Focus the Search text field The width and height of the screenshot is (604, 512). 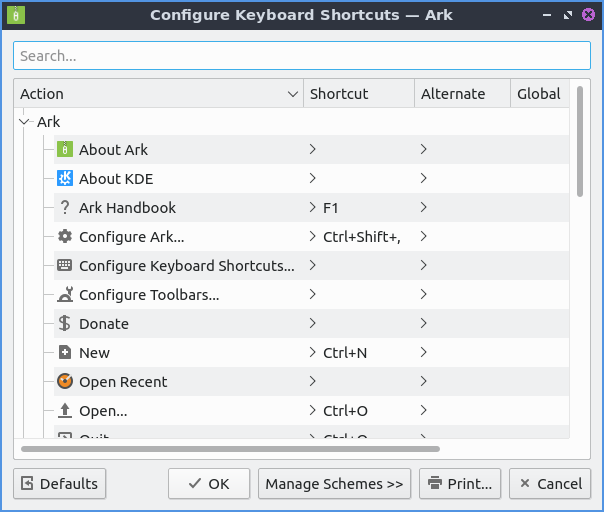tap(301, 56)
